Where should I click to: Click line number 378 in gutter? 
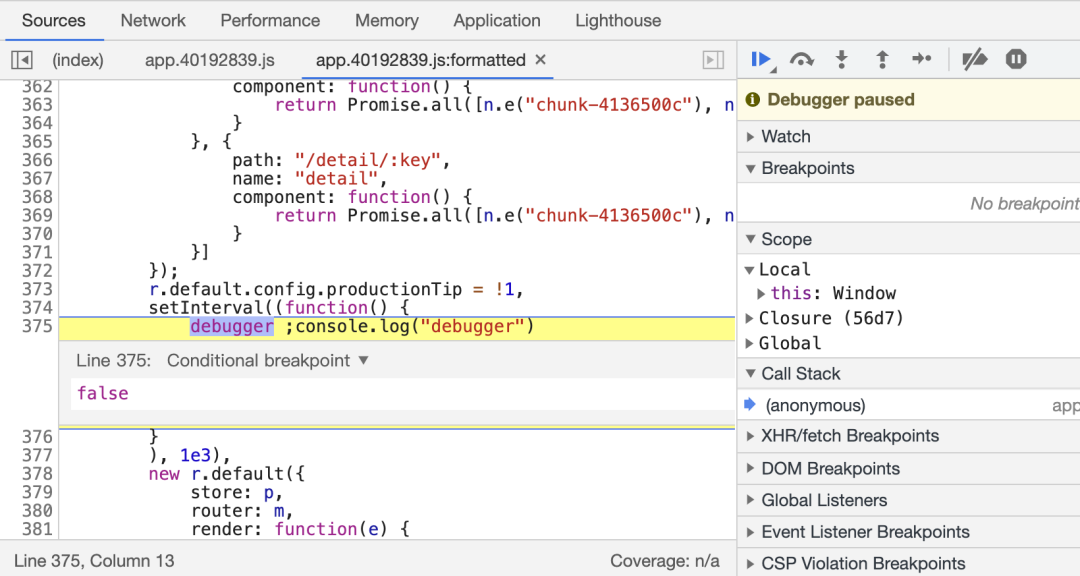37,474
